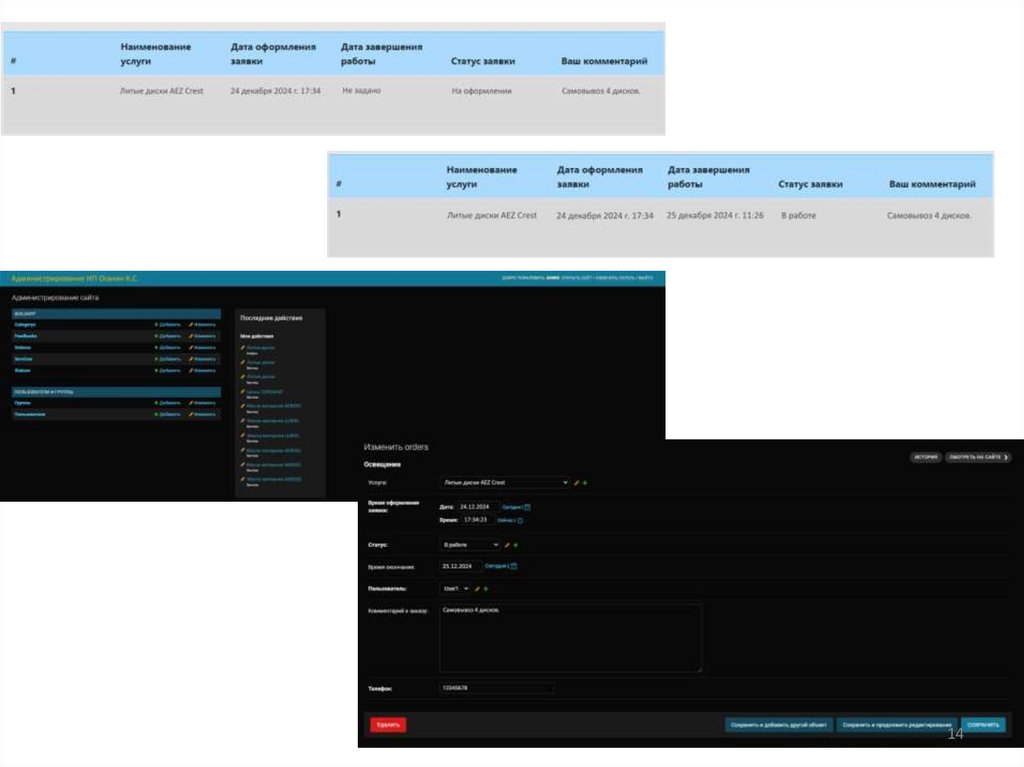This screenshot has height=767, width=1024.
Task: Click 'Статус заявки' header of the second table
Action: click(810, 184)
